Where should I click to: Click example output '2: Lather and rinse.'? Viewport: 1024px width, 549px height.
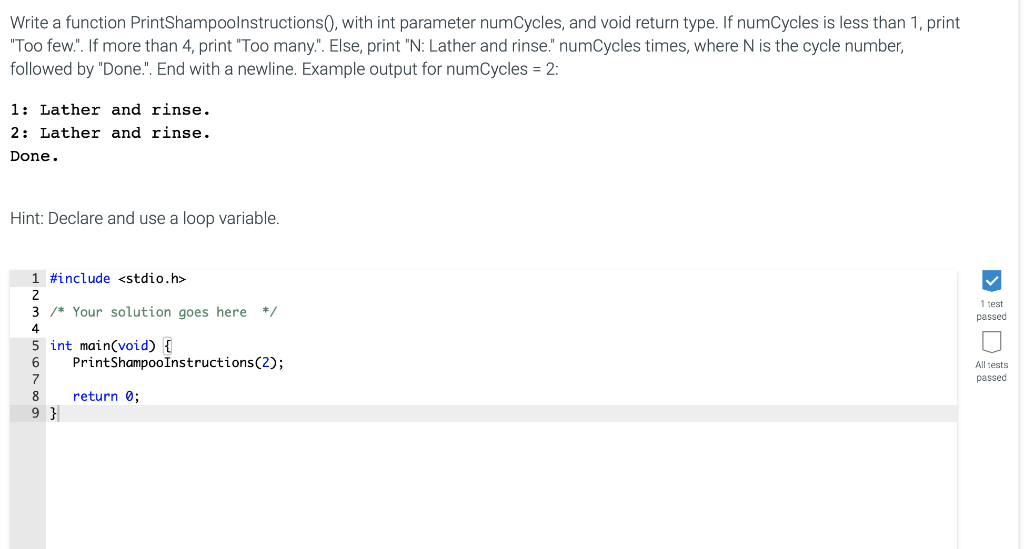click(x=110, y=133)
